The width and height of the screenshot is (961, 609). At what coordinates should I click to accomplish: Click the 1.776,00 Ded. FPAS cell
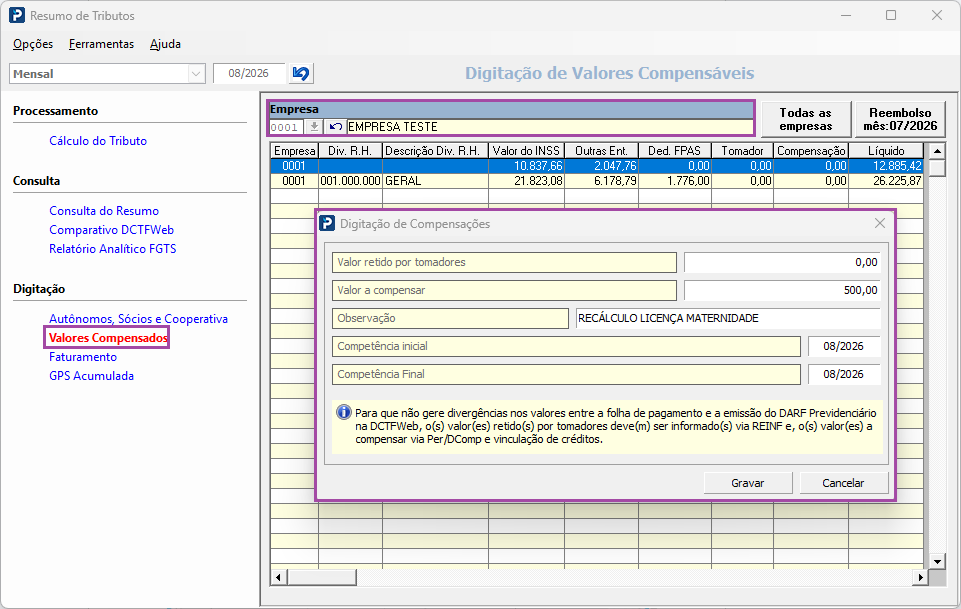675,181
